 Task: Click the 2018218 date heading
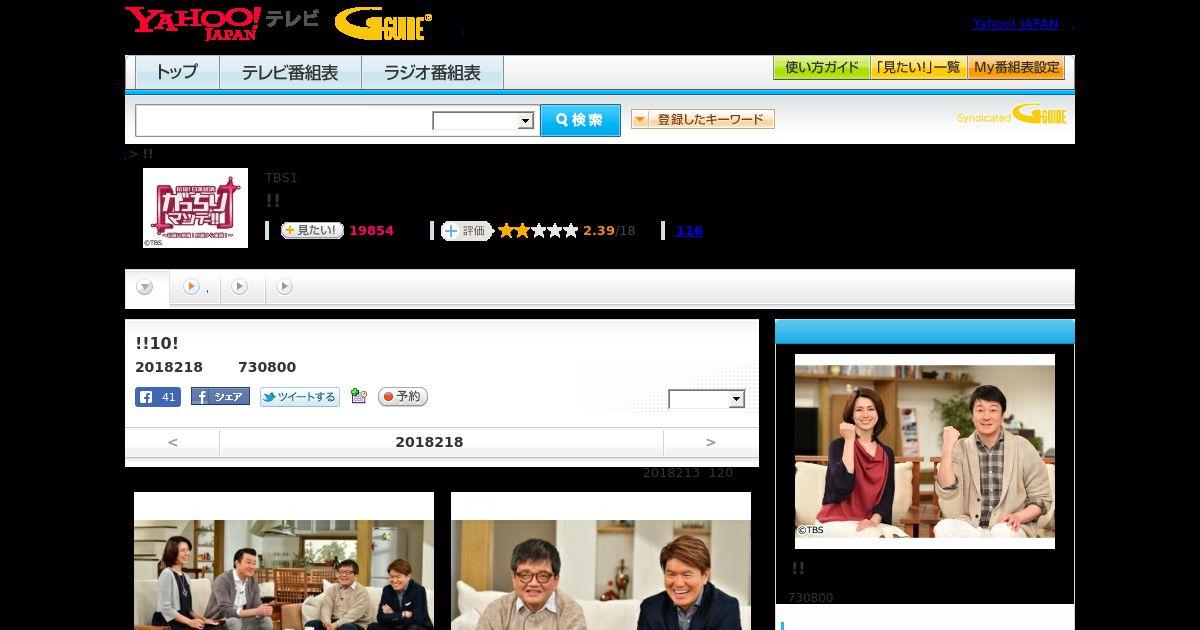coord(429,442)
